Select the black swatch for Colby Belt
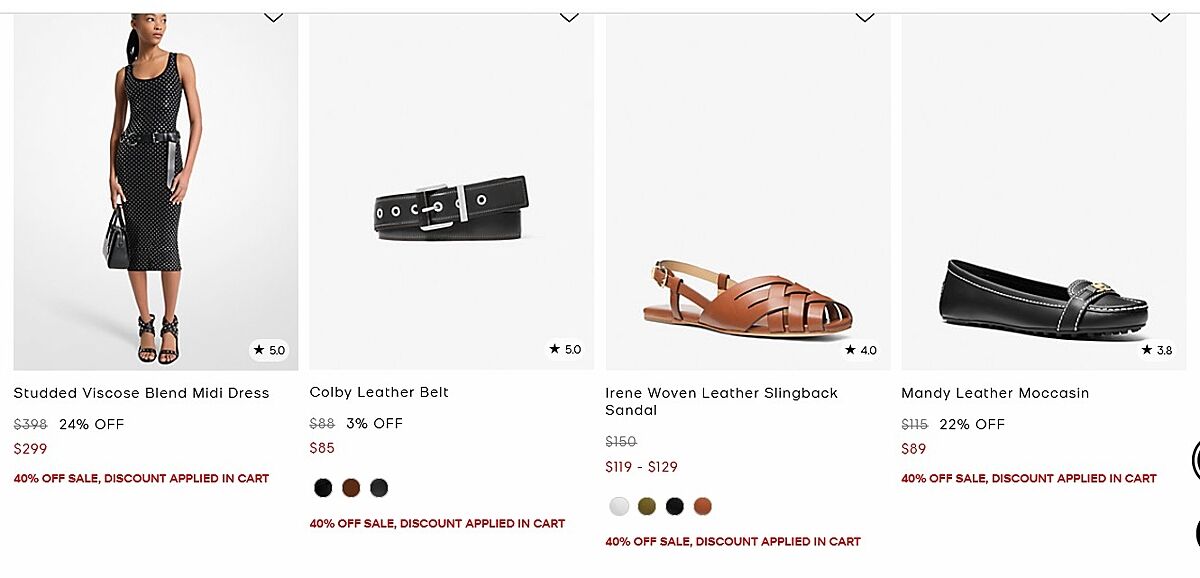Image resolution: width=1200 pixels, height=578 pixels. [323, 488]
